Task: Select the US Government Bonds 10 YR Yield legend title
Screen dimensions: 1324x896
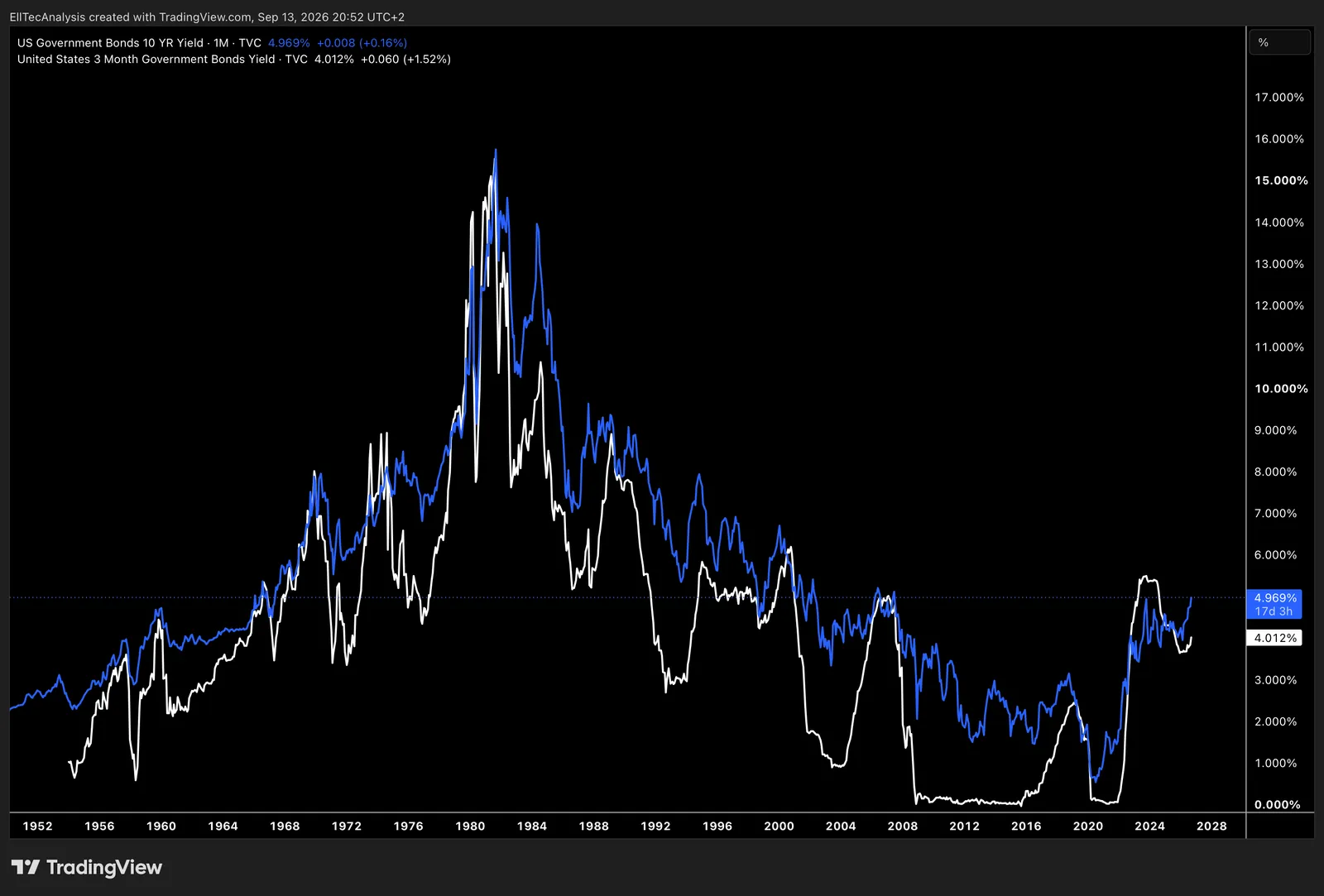Action: pyautogui.click(x=110, y=43)
